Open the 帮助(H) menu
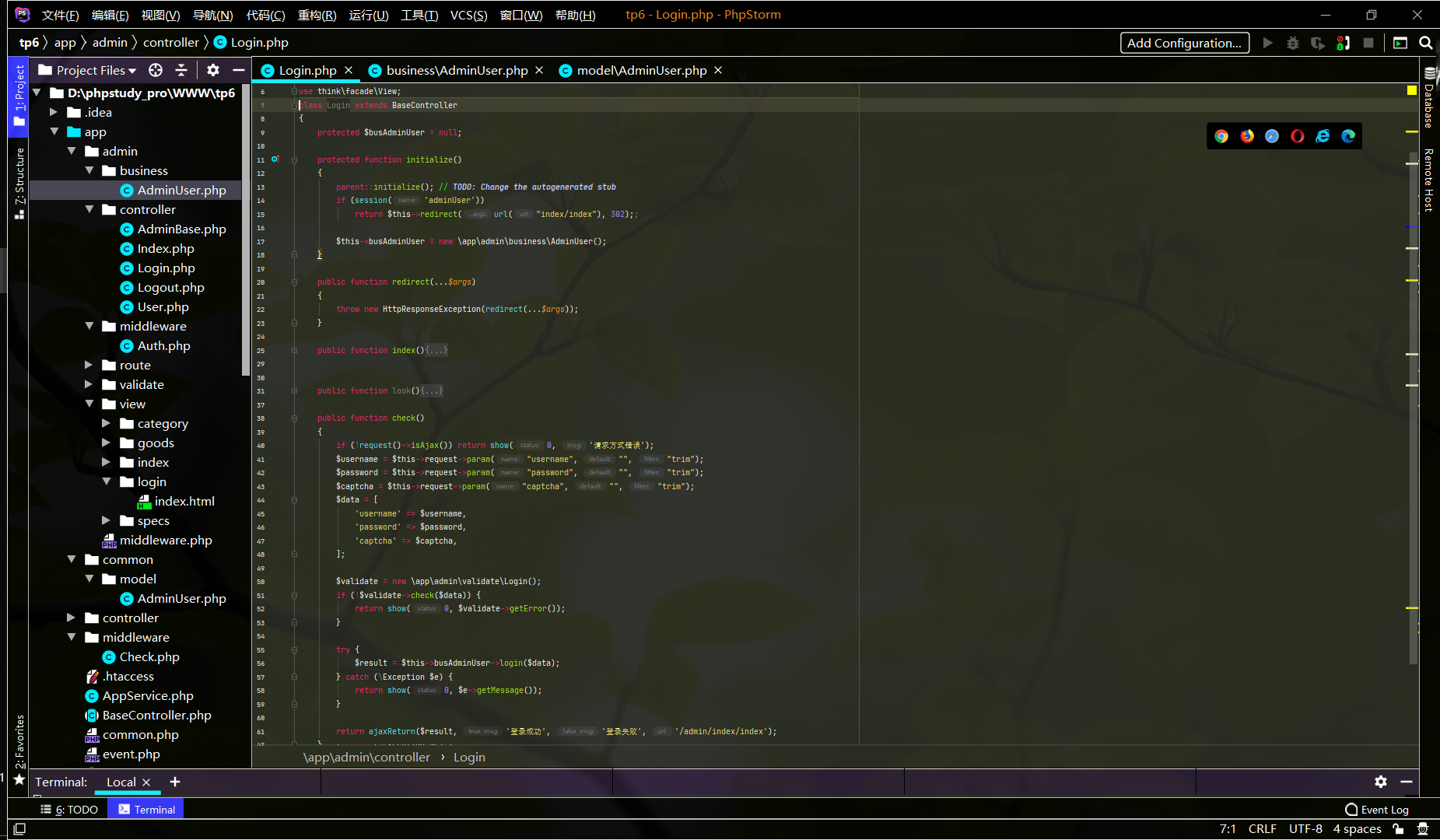 coord(576,15)
